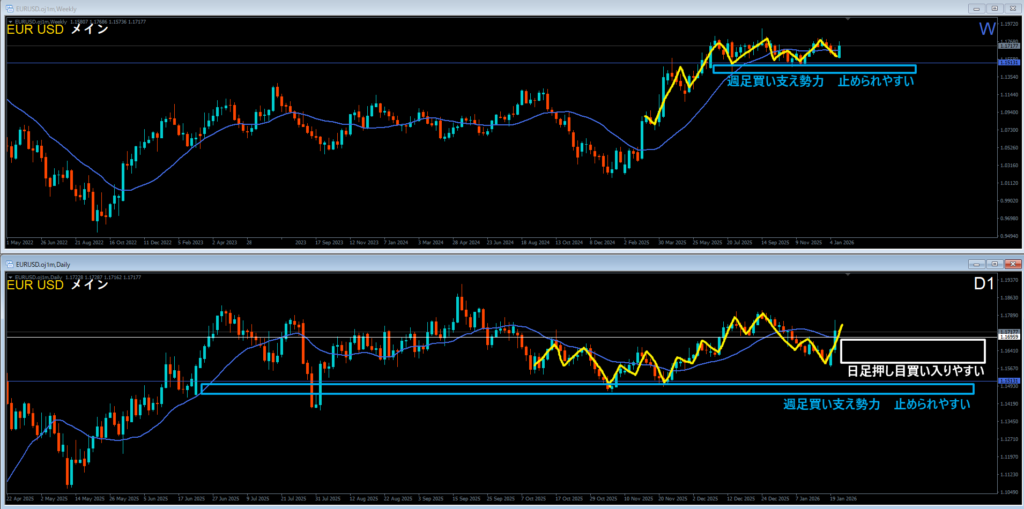Image resolution: width=1024 pixels, height=509 pixels.
Task: Click the W timeframe label on Weekly chart
Action: coord(987,29)
